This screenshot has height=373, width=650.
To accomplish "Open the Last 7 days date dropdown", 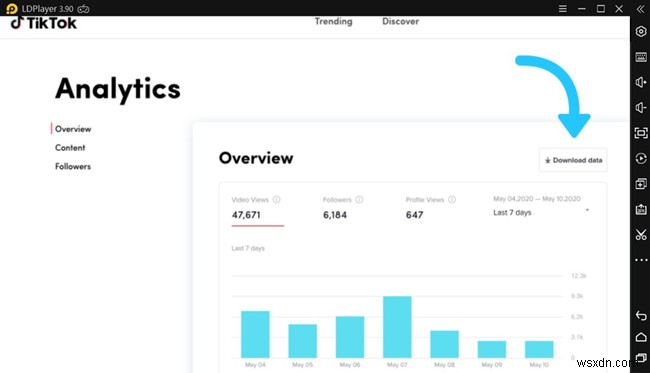I will pyautogui.click(x=541, y=212).
